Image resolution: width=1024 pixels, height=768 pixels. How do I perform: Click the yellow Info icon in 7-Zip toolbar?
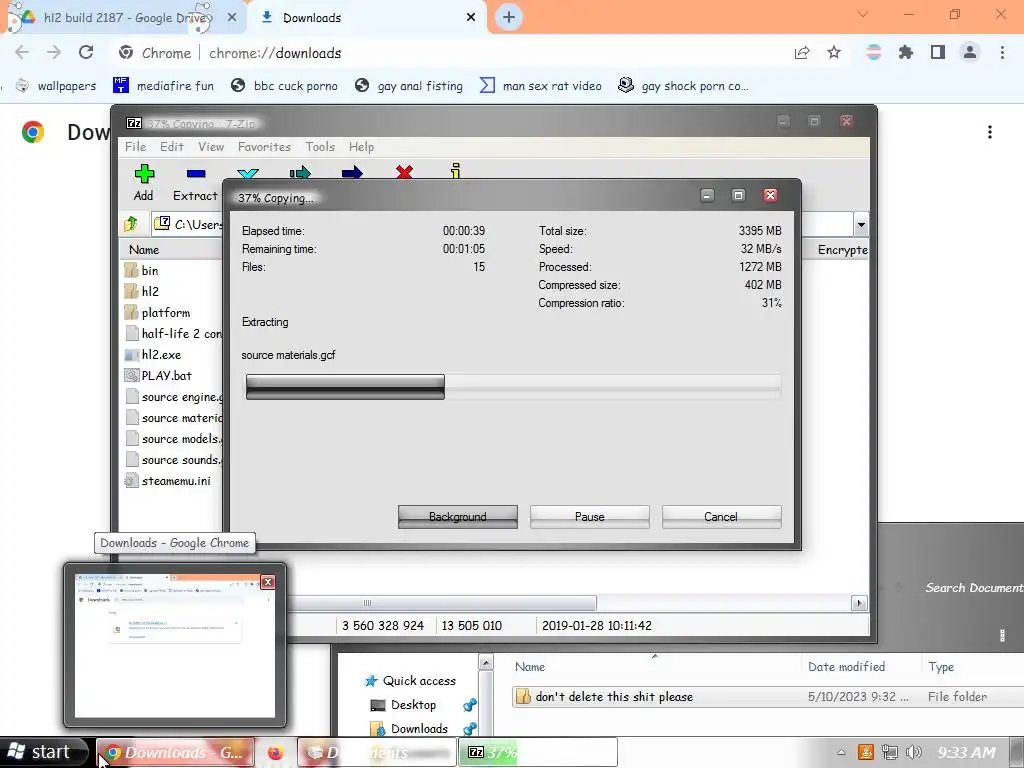456,171
